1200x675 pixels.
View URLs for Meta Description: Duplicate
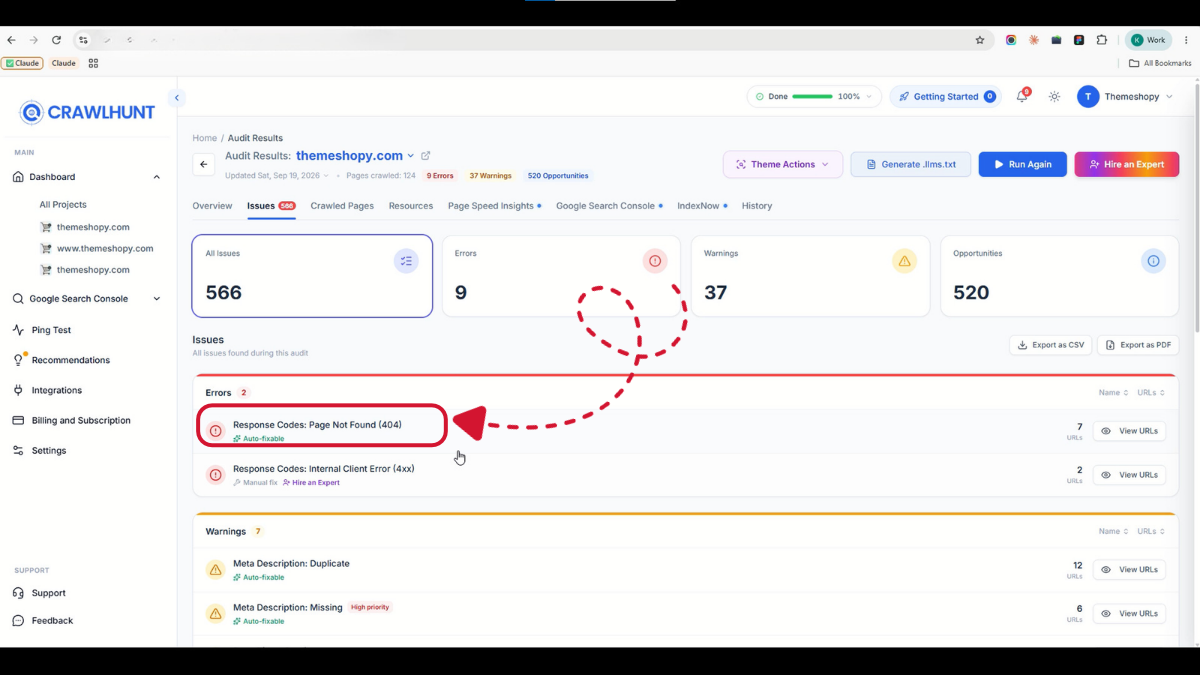tap(1129, 570)
